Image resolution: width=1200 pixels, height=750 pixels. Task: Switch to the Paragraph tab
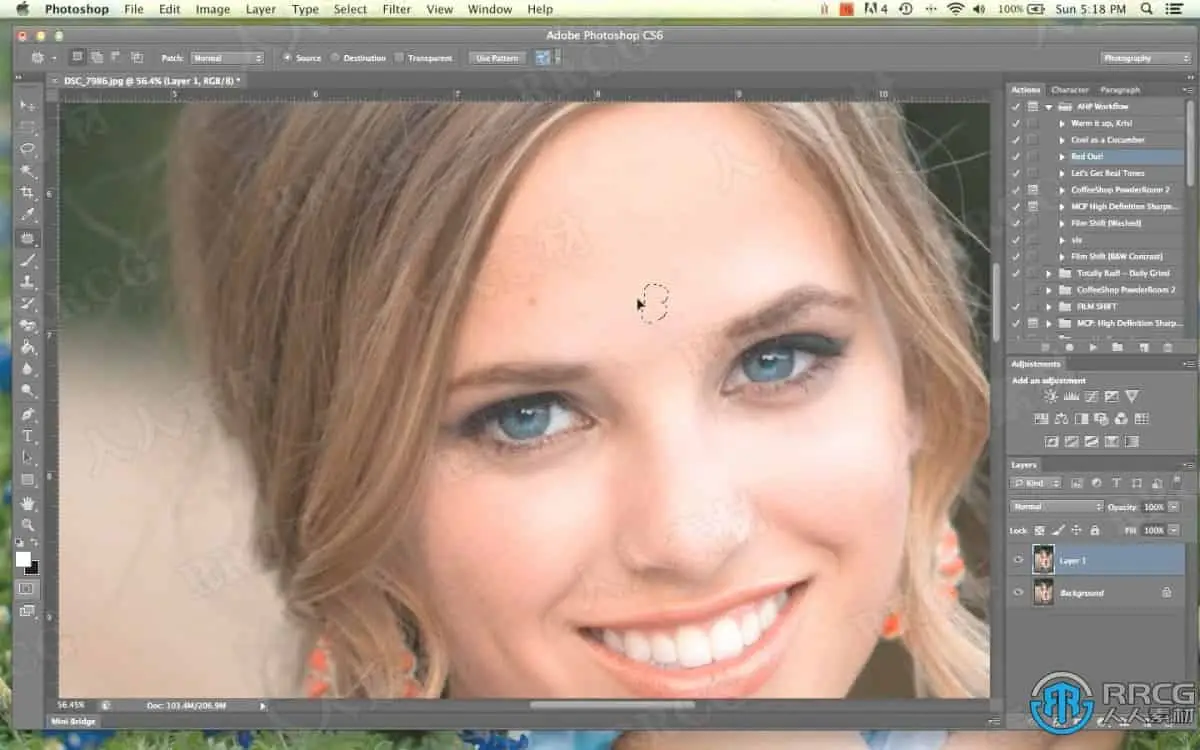(x=1119, y=90)
